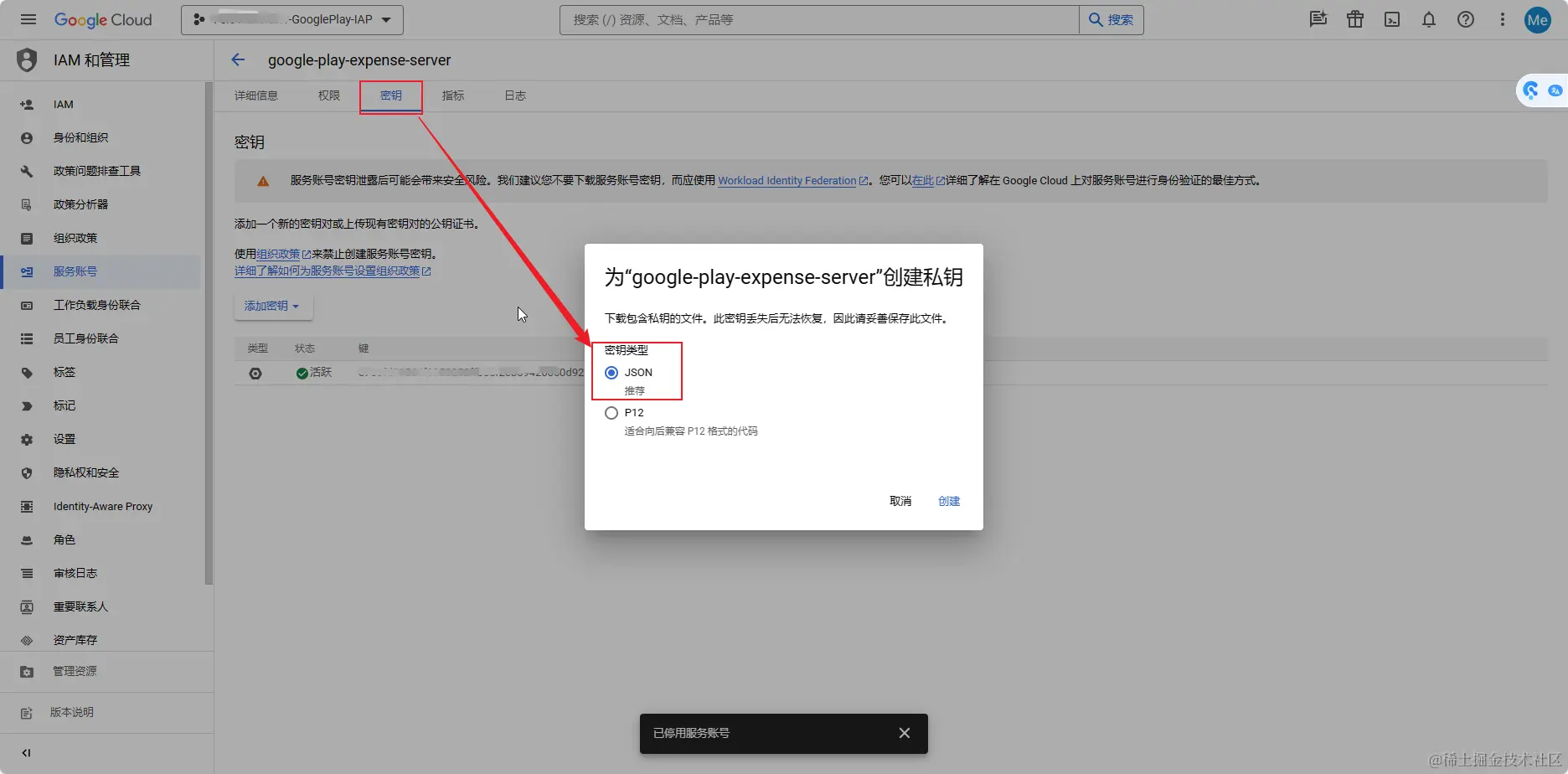Click 创建 to create the private key

pyautogui.click(x=949, y=501)
